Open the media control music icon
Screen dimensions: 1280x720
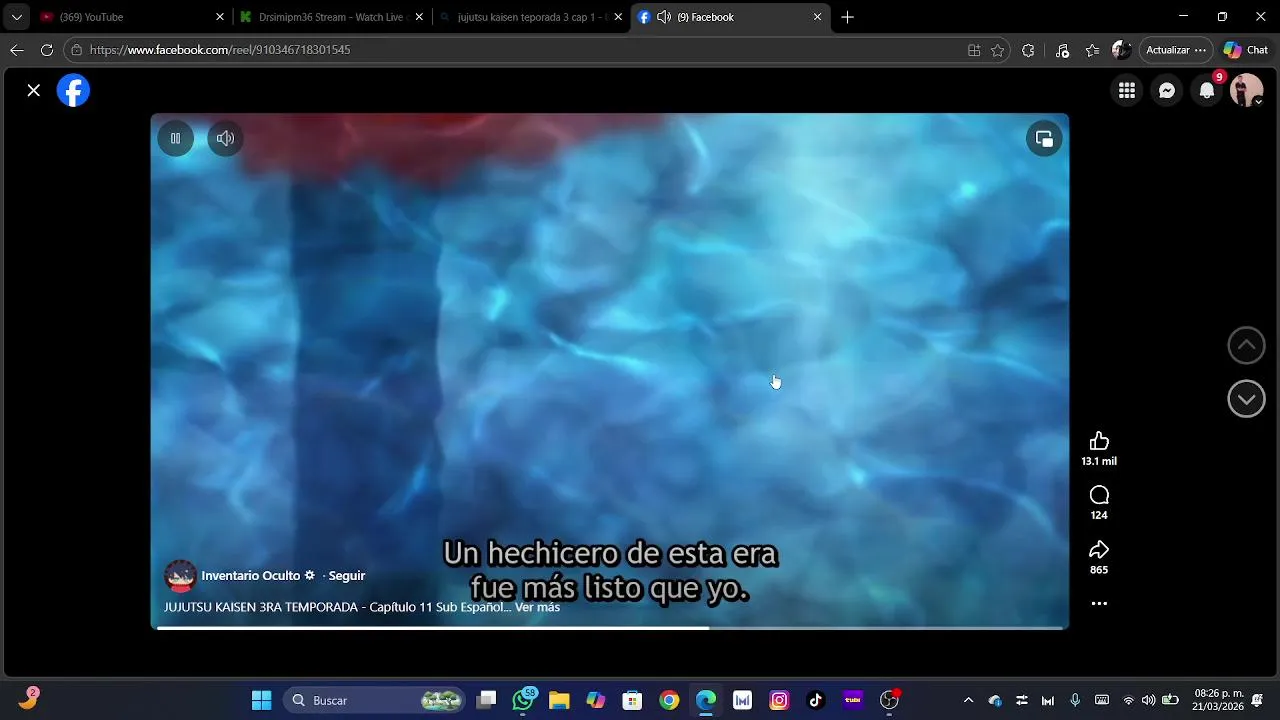[x=1062, y=50]
